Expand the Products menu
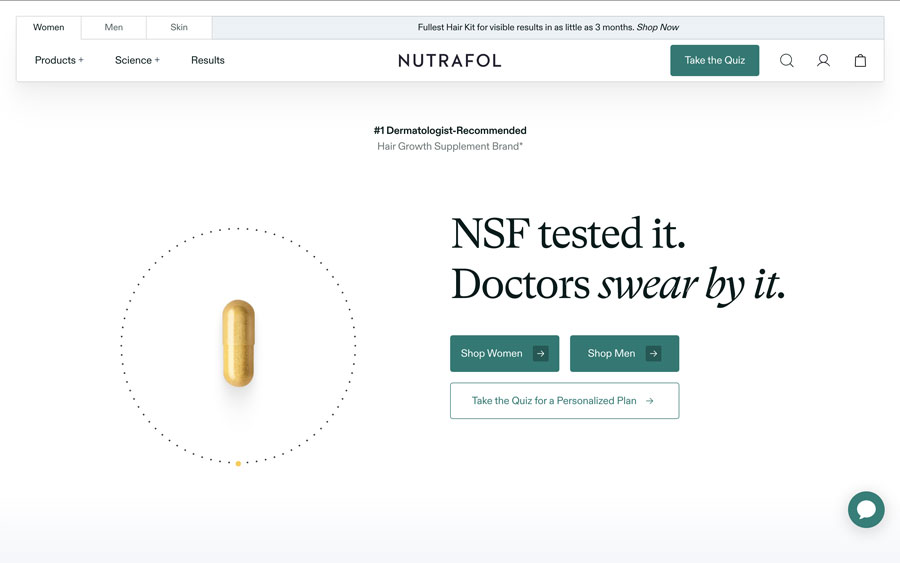This screenshot has height=563, width=900. (59, 60)
